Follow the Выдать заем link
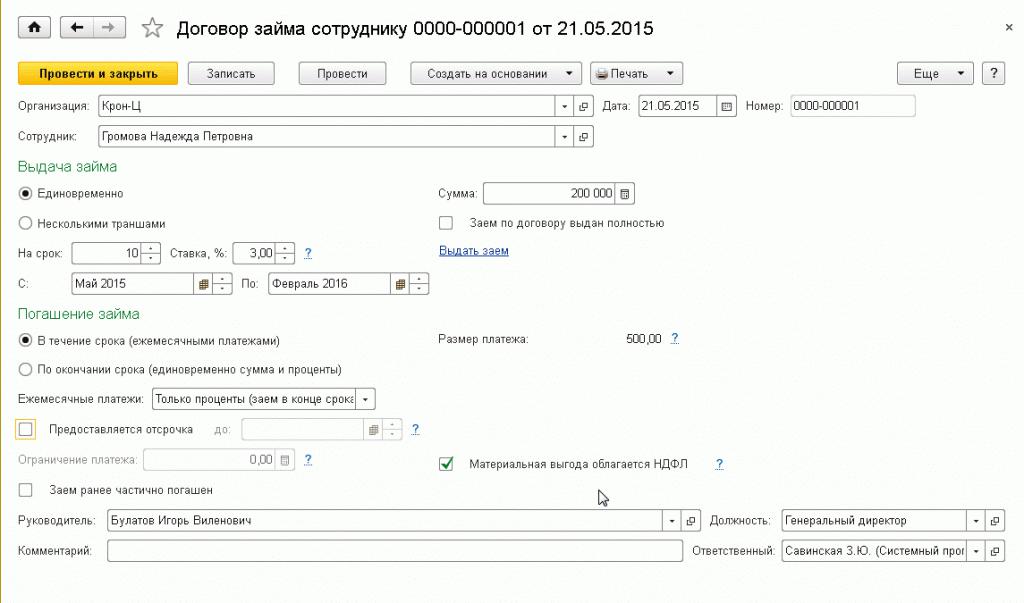 [x=473, y=251]
